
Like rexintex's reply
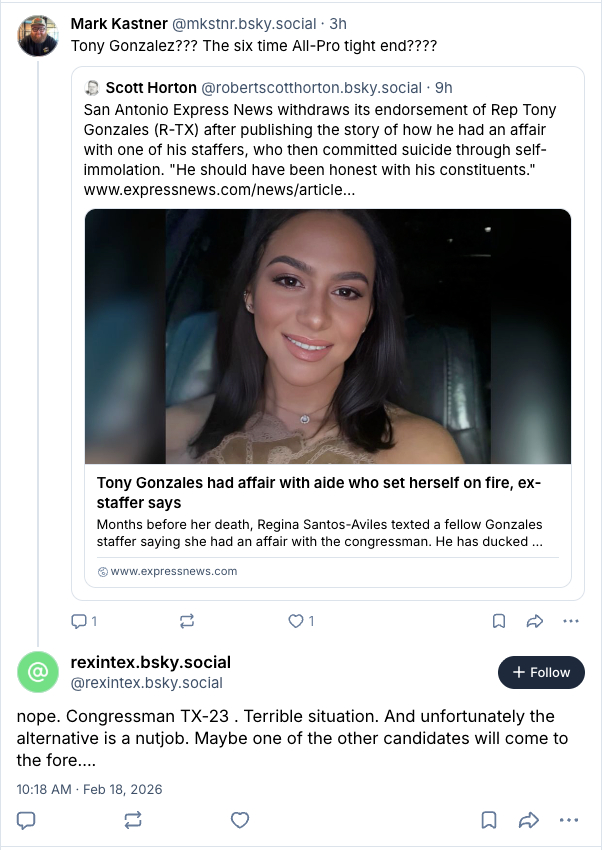click(240, 820)
